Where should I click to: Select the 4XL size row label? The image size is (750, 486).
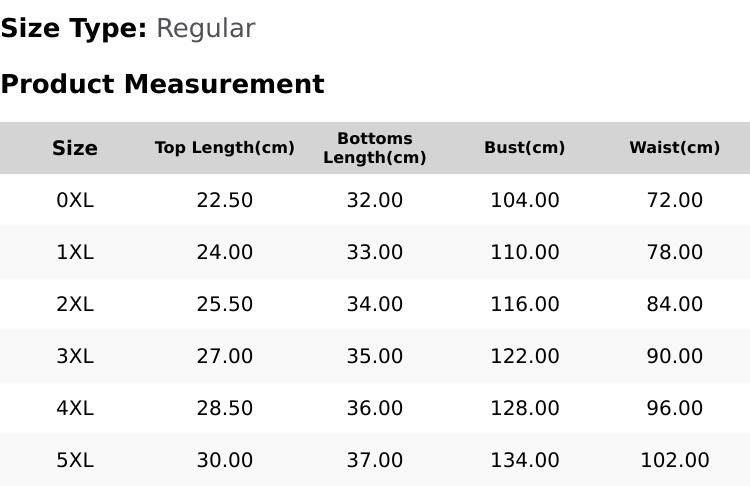coord(75,409)
